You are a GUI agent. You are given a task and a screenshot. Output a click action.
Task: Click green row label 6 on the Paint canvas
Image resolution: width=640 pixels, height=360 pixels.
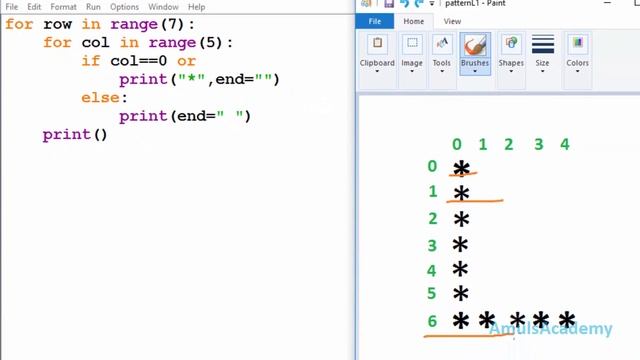pyautogui.click(x=432, y=321)
